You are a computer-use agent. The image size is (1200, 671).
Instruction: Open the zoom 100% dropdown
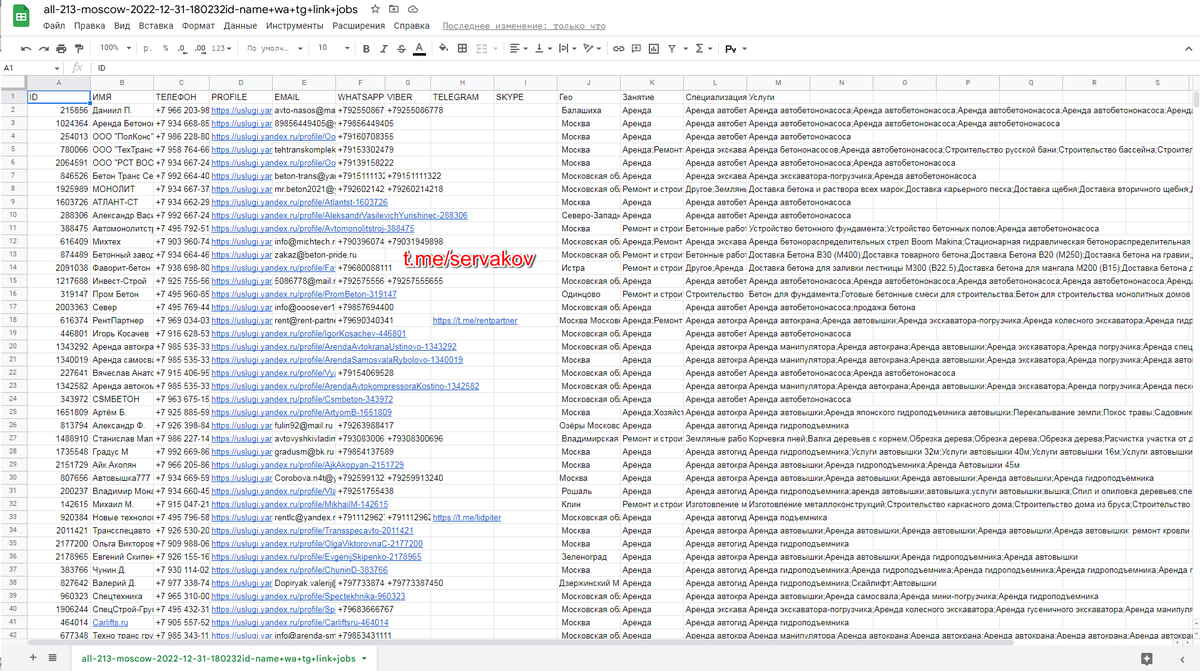[x=115, y=48]
